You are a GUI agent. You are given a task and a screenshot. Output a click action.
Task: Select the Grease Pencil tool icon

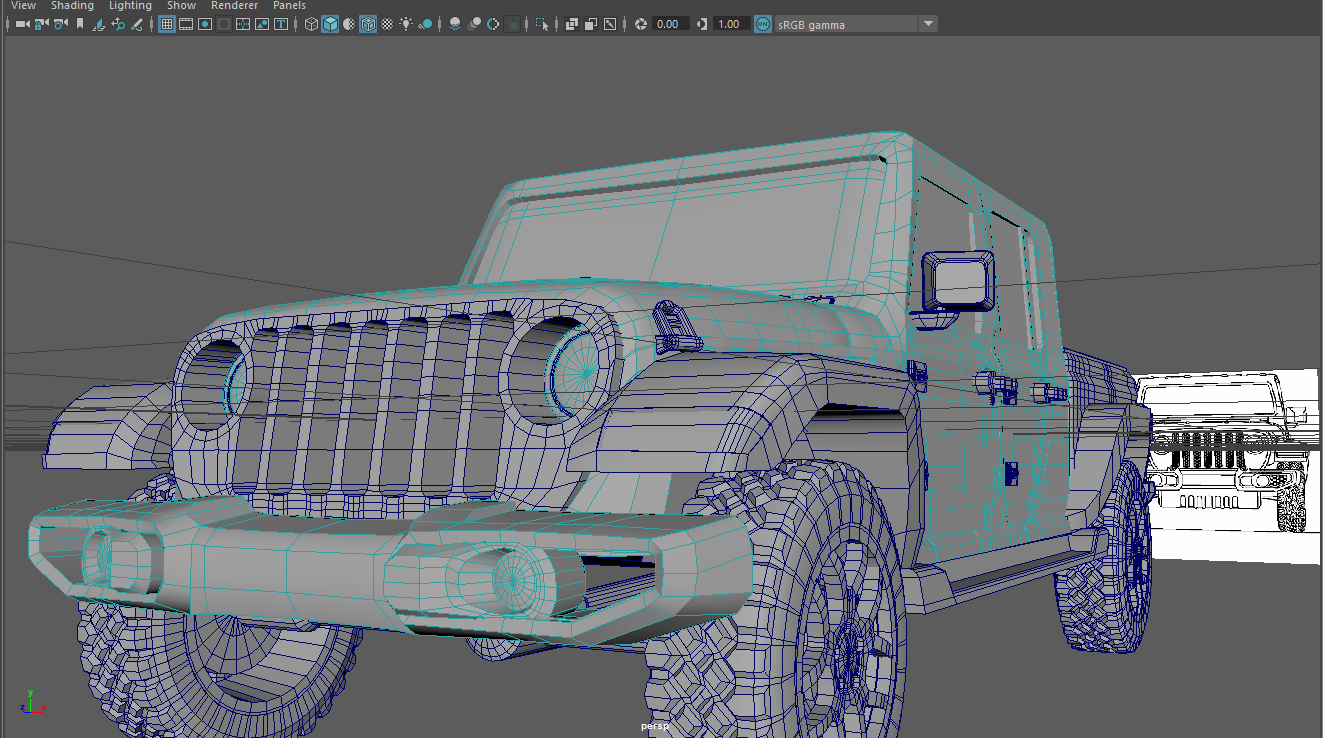click(137, 24)
